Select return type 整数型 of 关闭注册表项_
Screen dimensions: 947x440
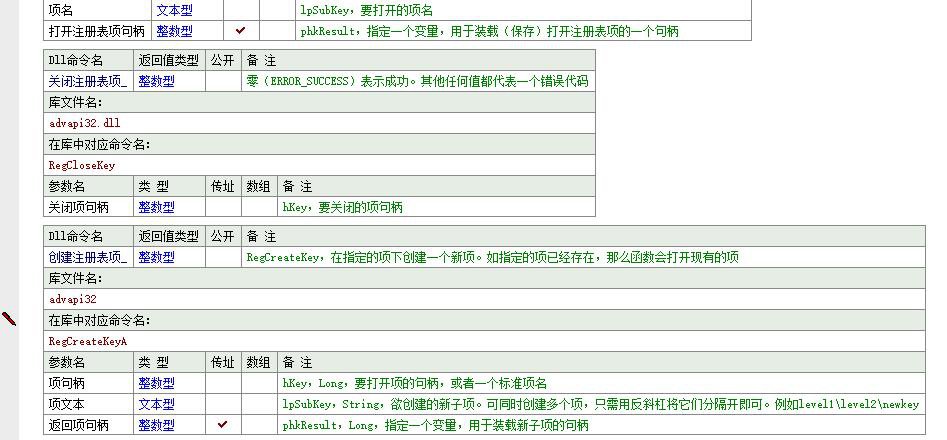(x=156, y=81)
